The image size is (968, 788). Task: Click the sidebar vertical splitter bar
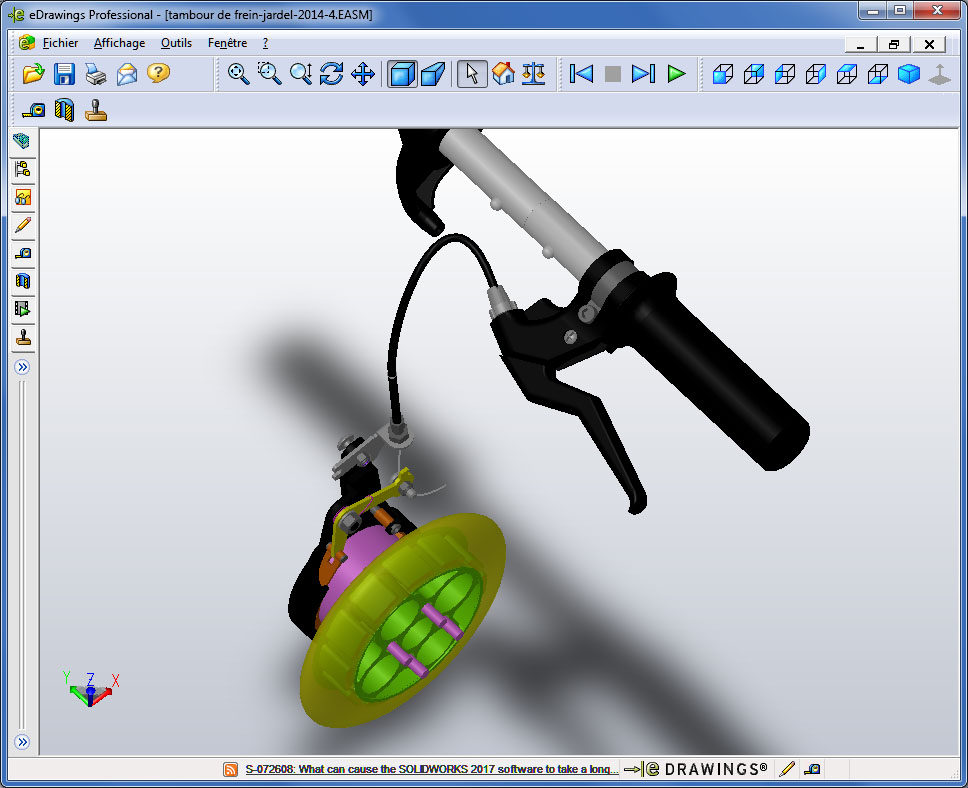[22, 555]
